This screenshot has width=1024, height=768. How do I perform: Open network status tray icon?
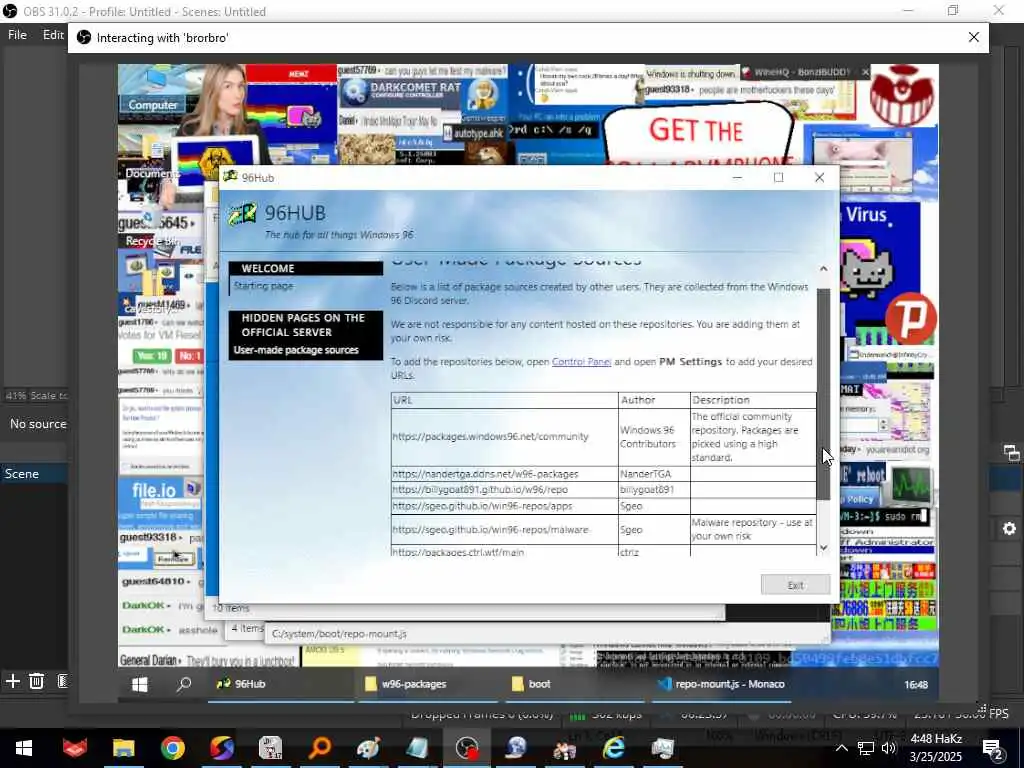[865, 748]
